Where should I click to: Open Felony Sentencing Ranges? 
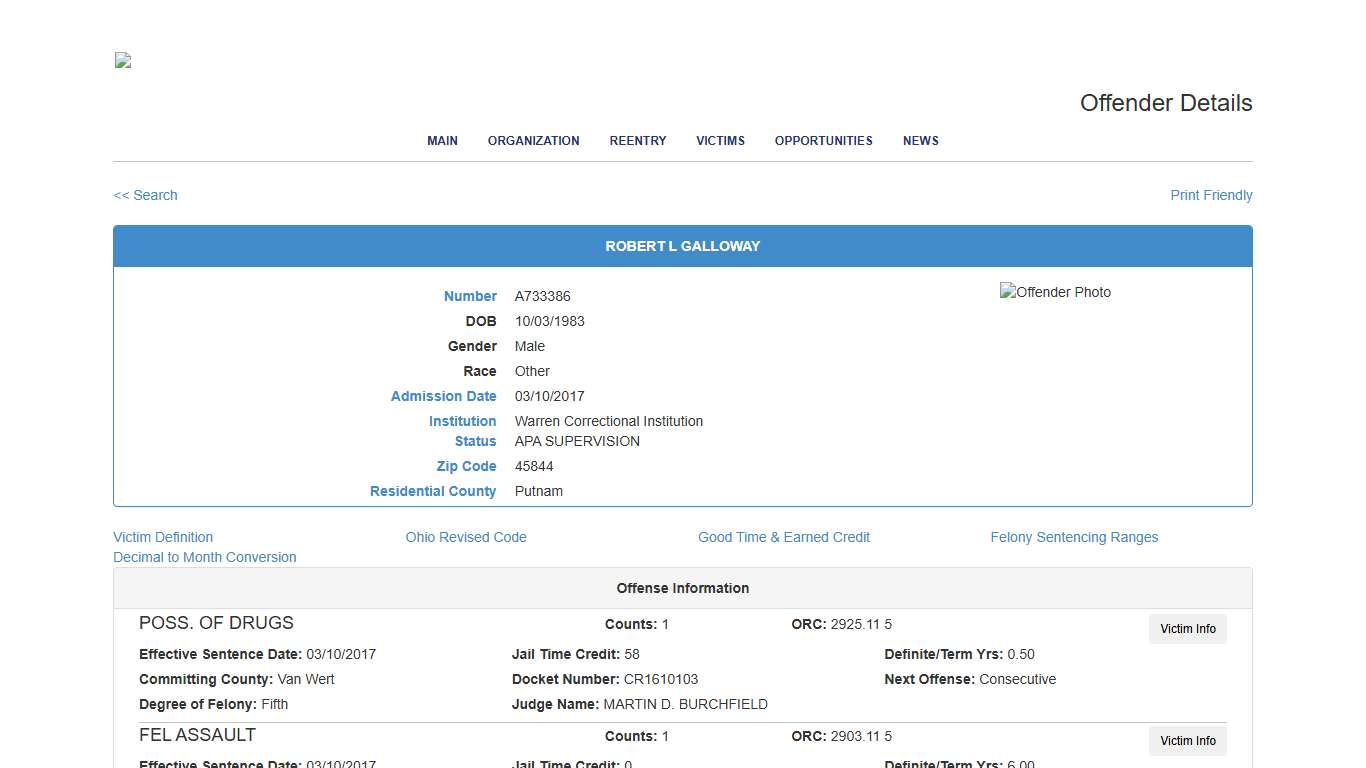pos(1074,537)
